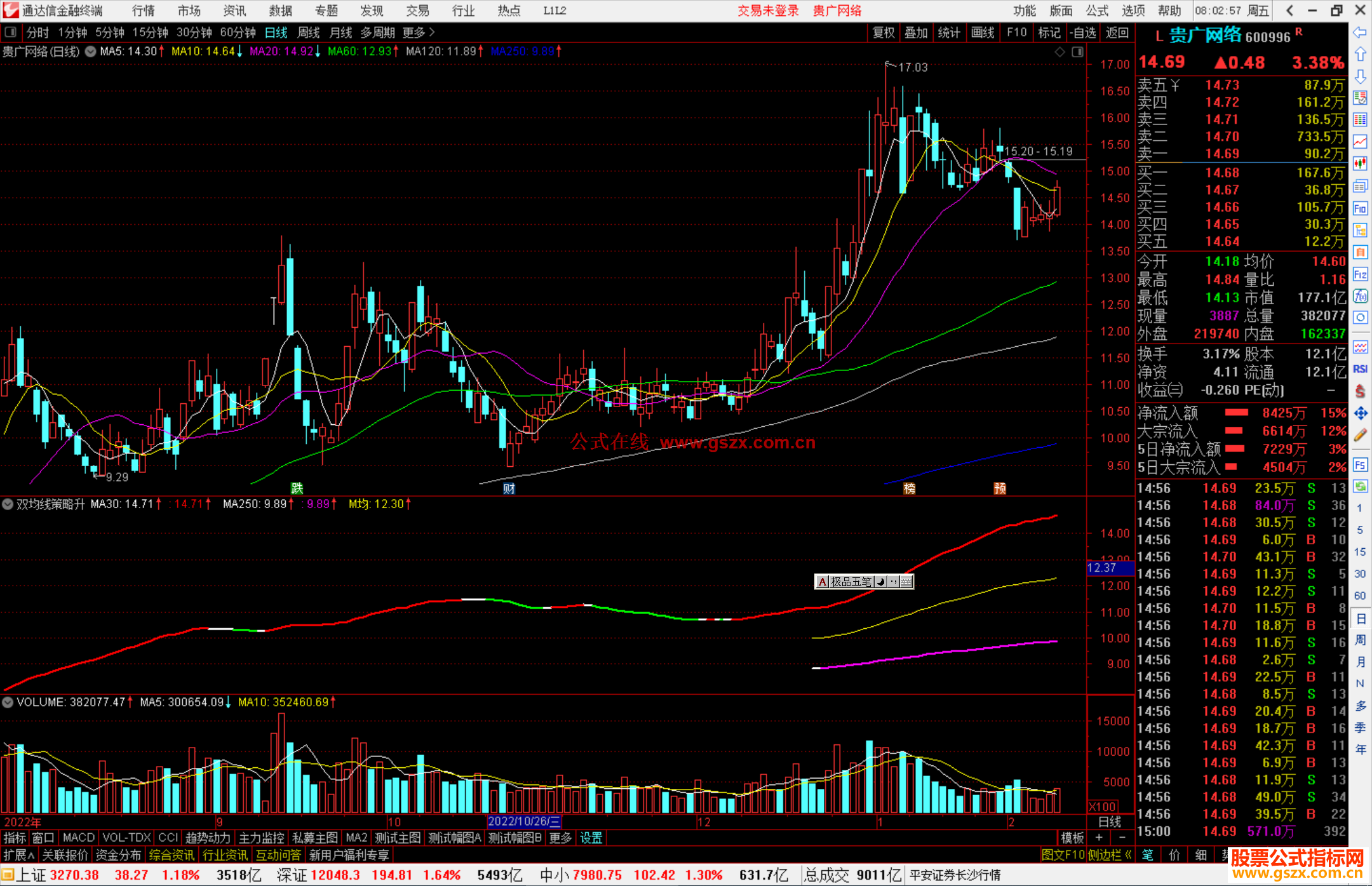Viewport: 1372px width, 886px height.
Task: Click the back arrow sidebar icon
Action: pos(1360,32)
